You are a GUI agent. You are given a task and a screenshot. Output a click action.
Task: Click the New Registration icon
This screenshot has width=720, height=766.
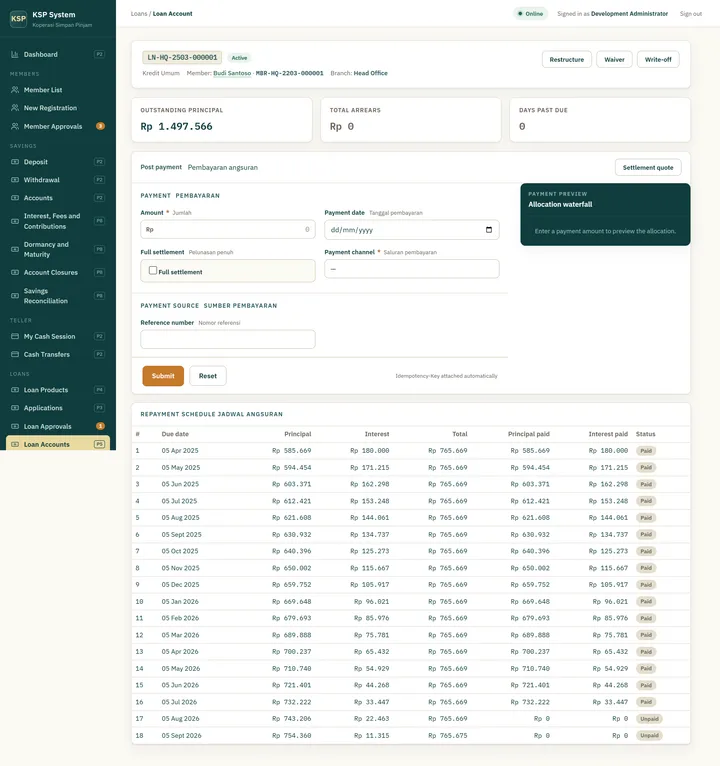(15, 108)
